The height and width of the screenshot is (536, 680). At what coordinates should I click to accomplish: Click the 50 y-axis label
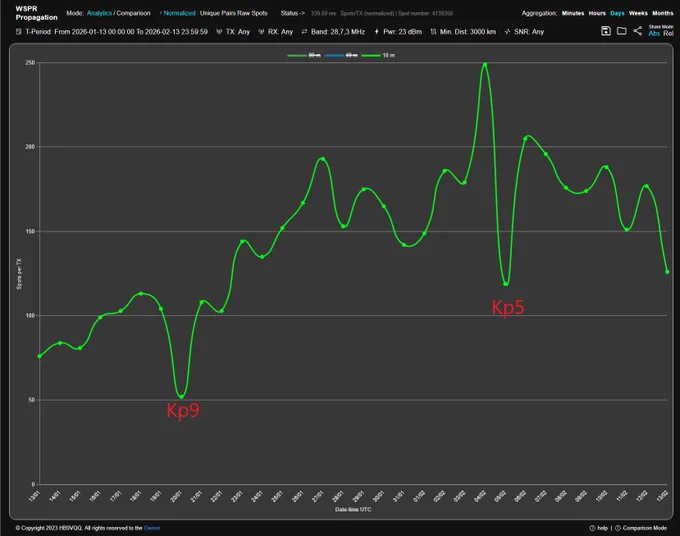coord(31,400)
